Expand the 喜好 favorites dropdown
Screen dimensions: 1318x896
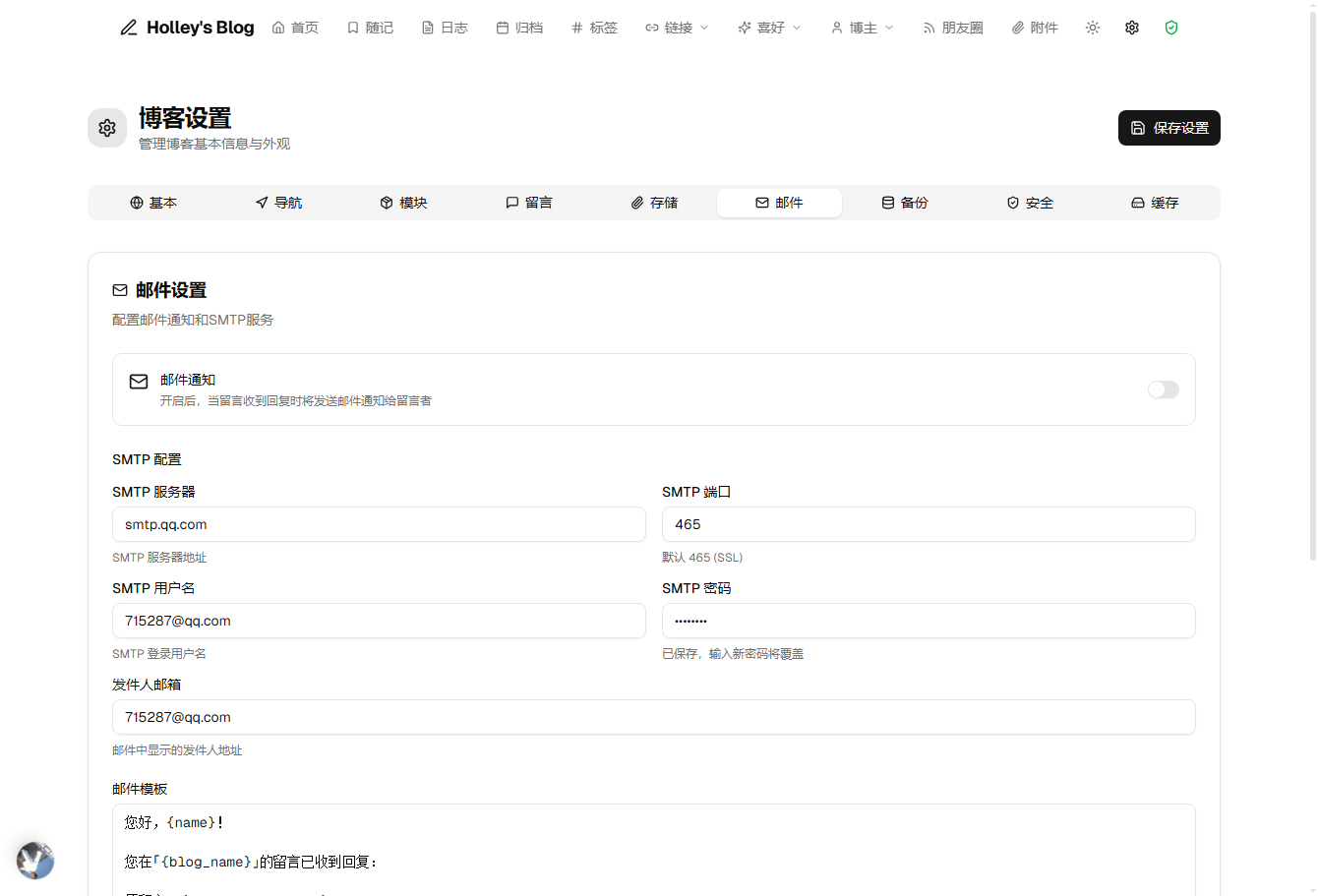(769, 28)
